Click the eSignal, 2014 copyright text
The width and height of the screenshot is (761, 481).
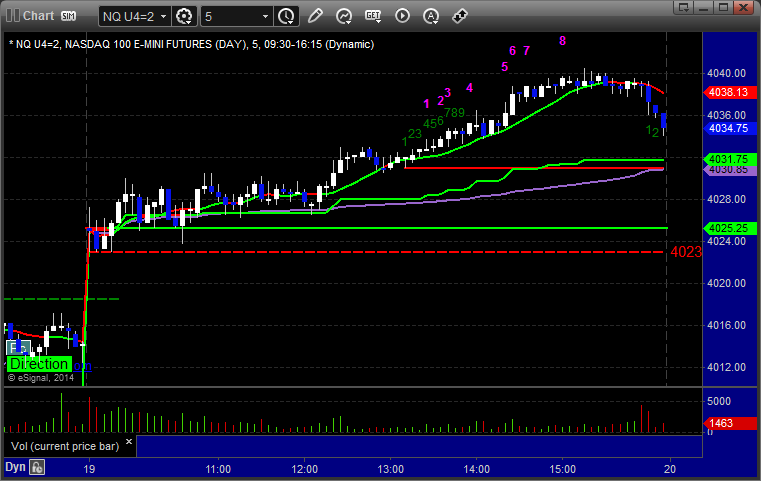[41, 378]
